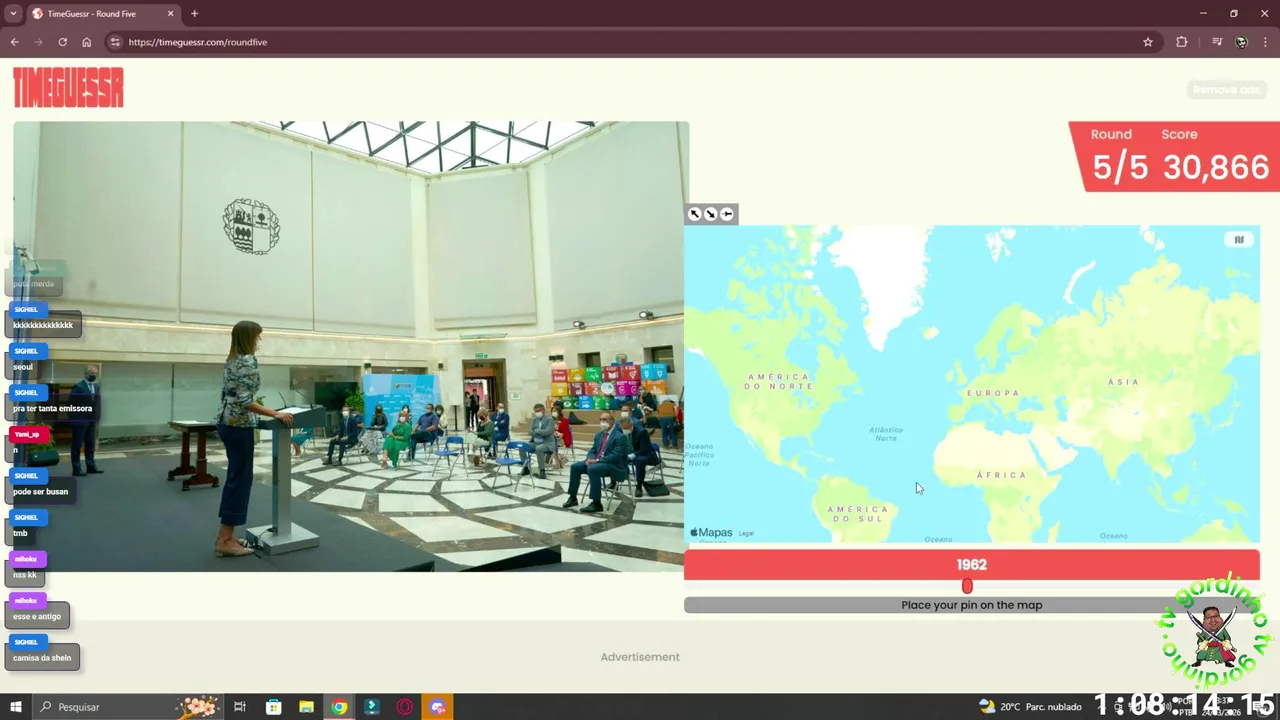Image resolution: width=1280 pixels, height=720 pixels.
Task: Click the red 1962 year field
Action: click(x=971, y=564)
